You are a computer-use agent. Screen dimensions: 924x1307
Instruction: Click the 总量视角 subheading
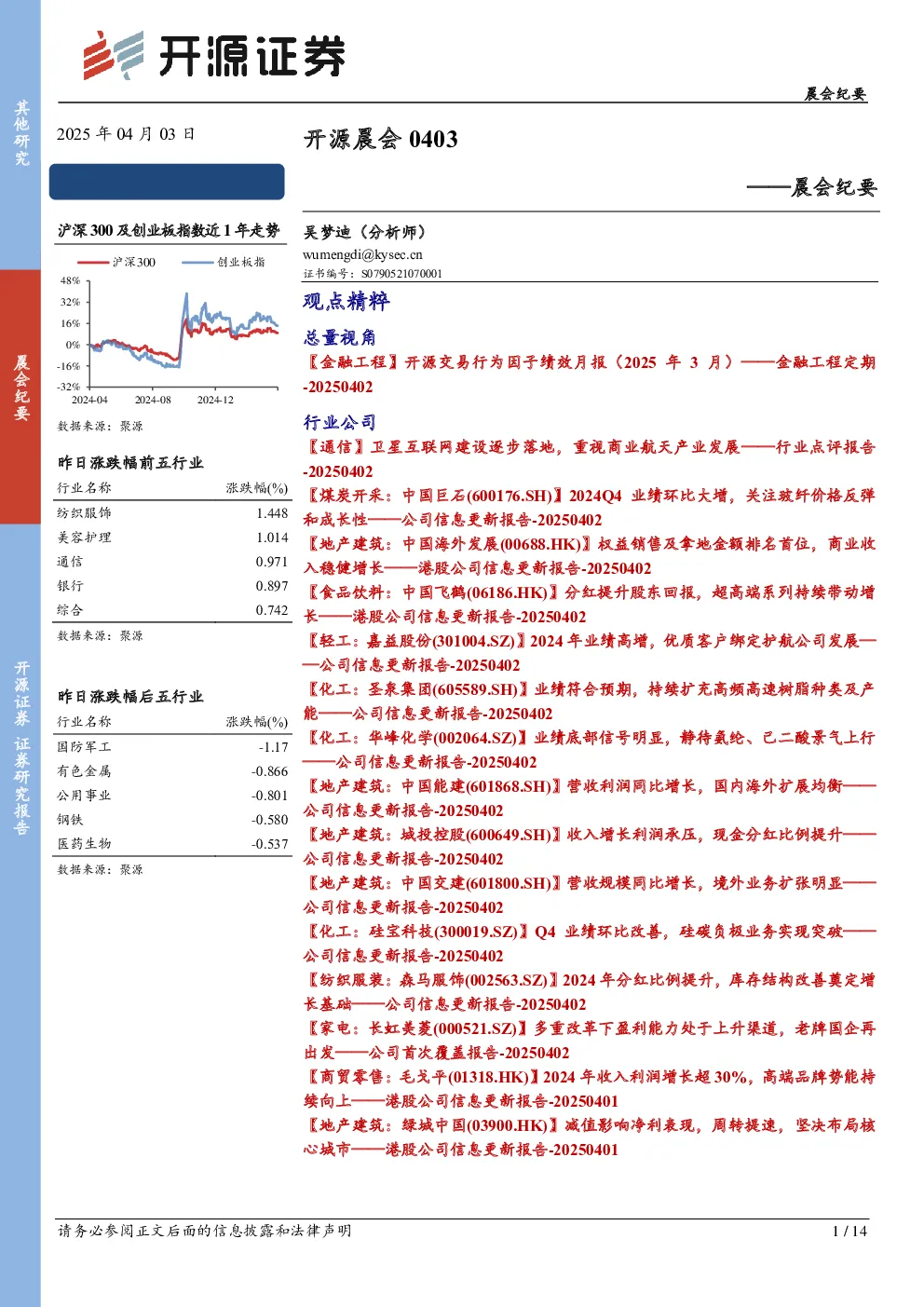[x=340, y=337]
